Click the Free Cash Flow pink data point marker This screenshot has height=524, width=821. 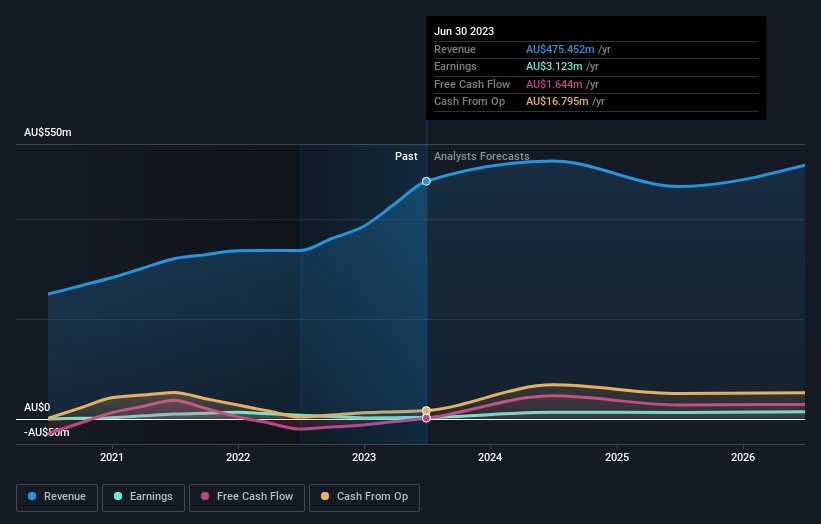point(426,418)
